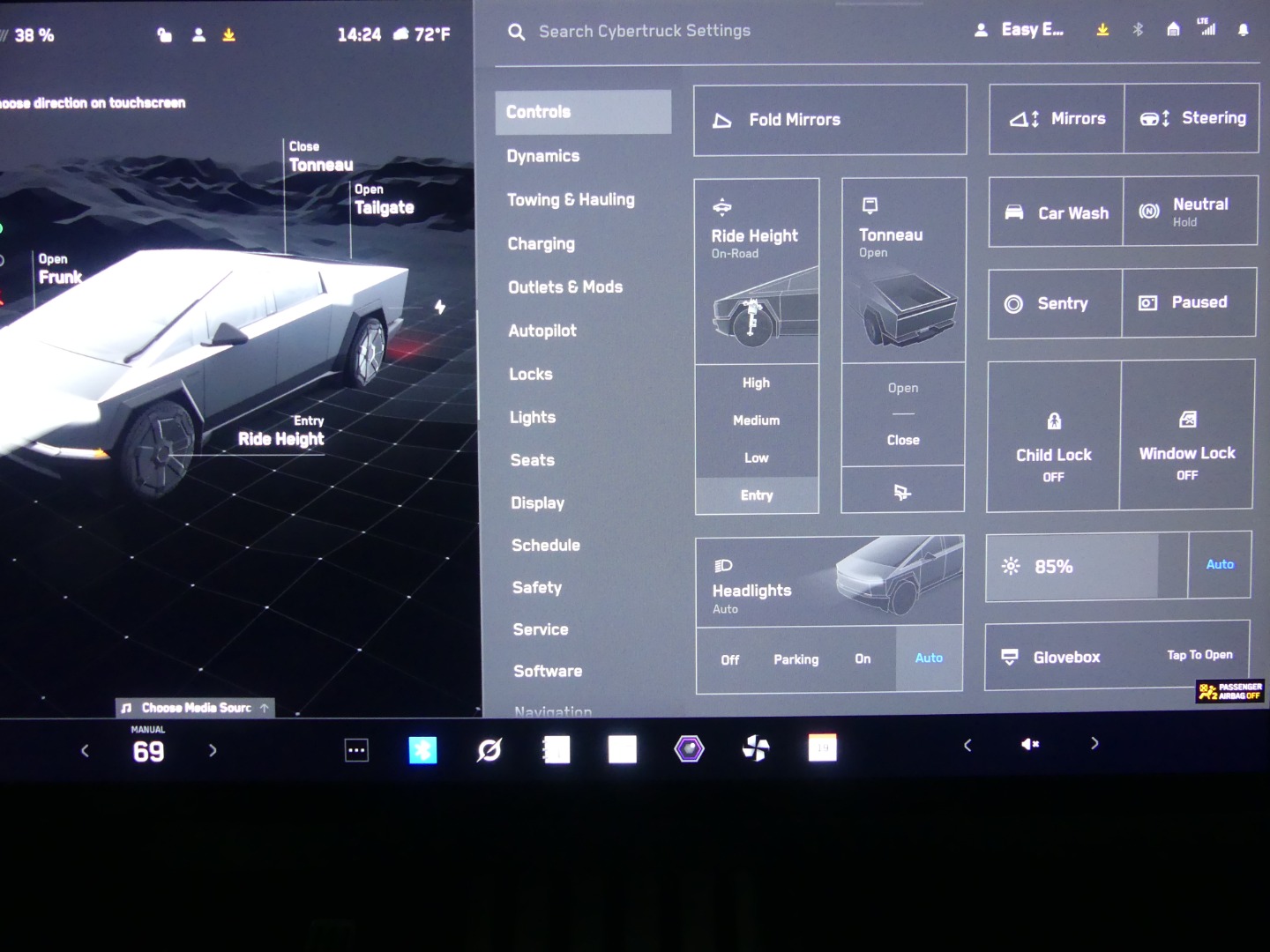This screenshot has height=952, width=1270.
Task: Set headlights to Auto
Action: click(929, 658)
